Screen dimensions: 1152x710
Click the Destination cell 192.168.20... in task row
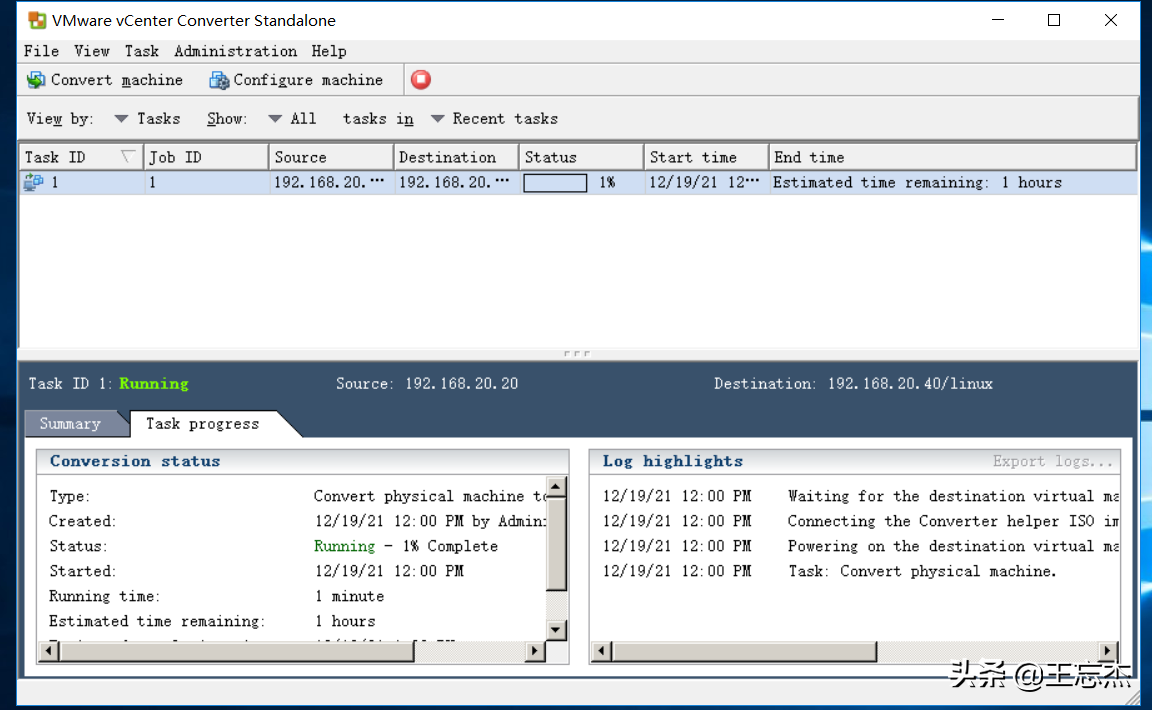tap(454, 182)
